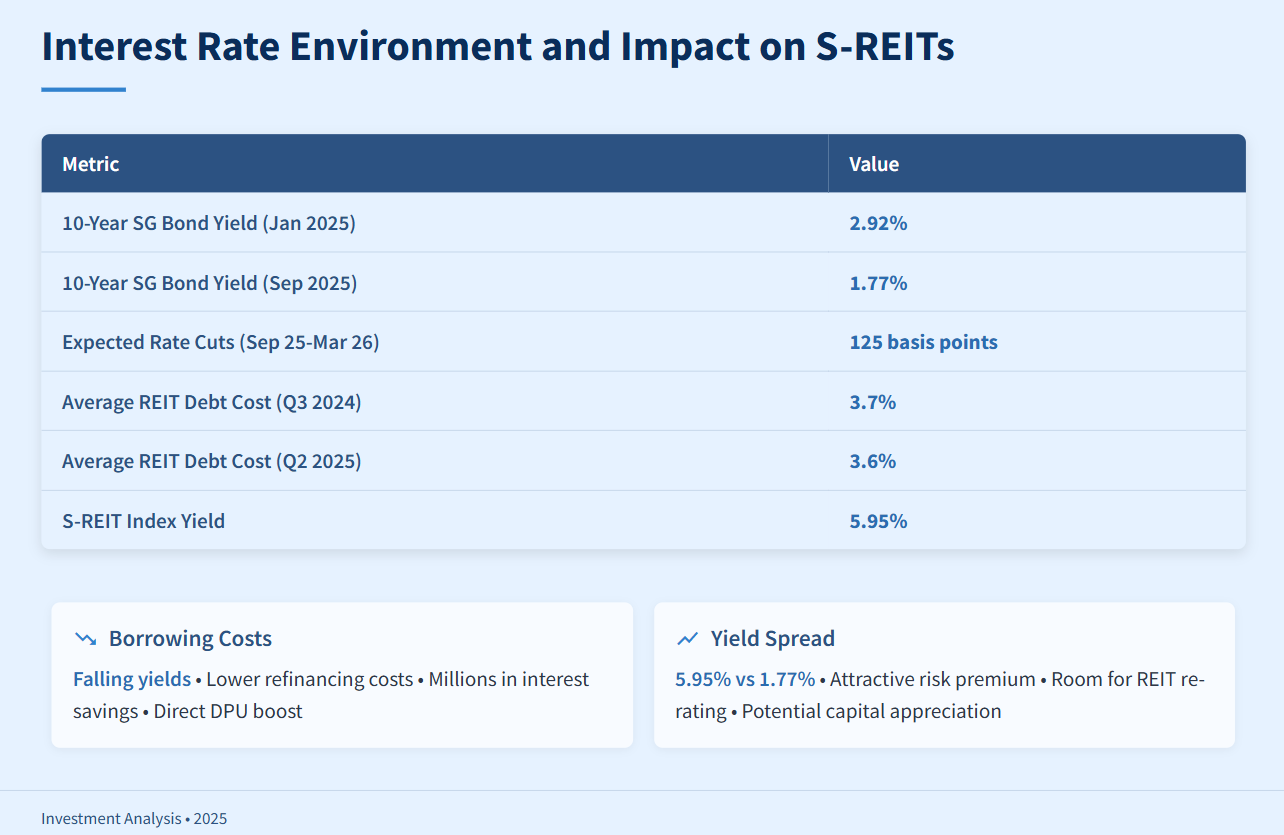This screenshot has height=835, width=1284.
Task: Click the upward trend icon beside Yield Spread
Action: (687, 638)
